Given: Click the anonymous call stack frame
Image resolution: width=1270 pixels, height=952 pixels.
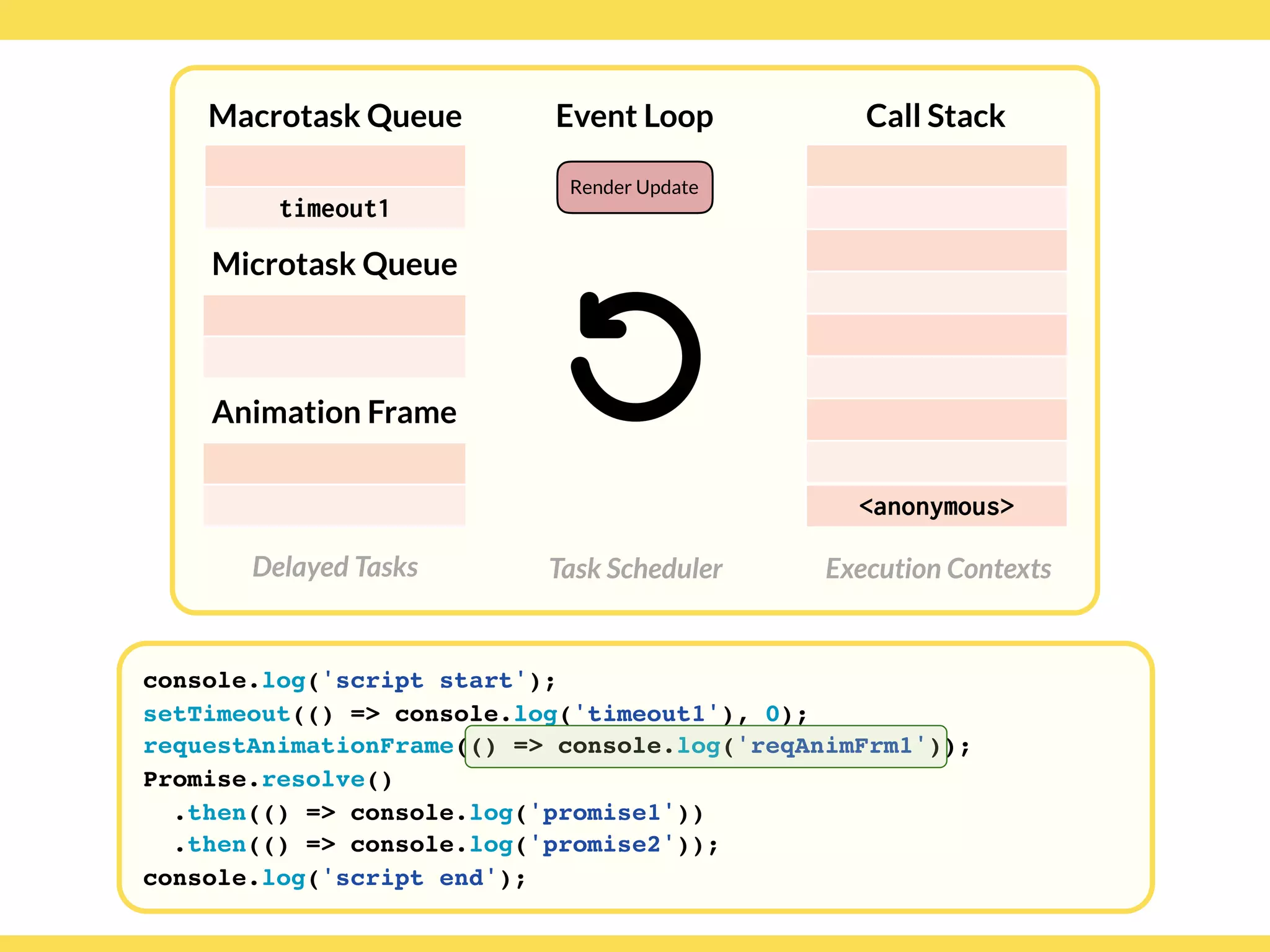Looking at the screenshot, I should click(x=936, y=506).
